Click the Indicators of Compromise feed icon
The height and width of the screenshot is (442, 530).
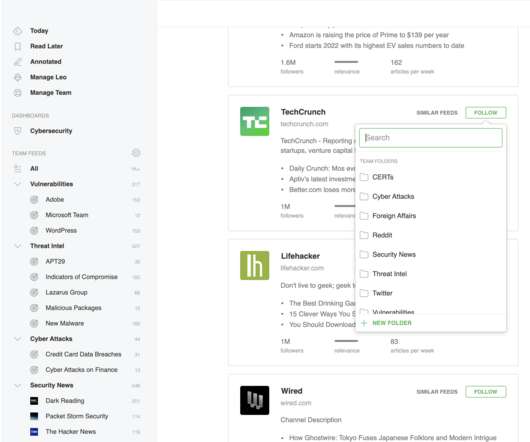[34, 277]
